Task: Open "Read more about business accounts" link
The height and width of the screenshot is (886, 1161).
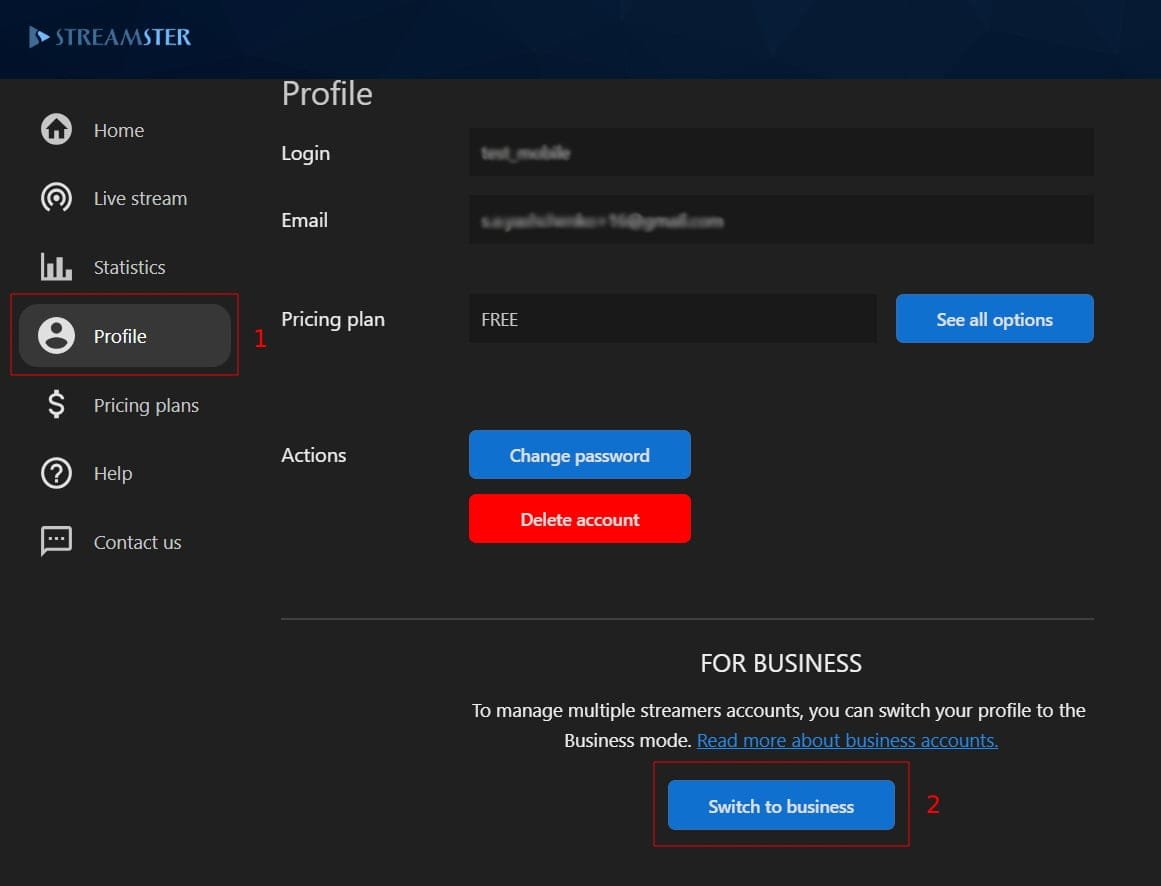Action: (x=847, y=740)
